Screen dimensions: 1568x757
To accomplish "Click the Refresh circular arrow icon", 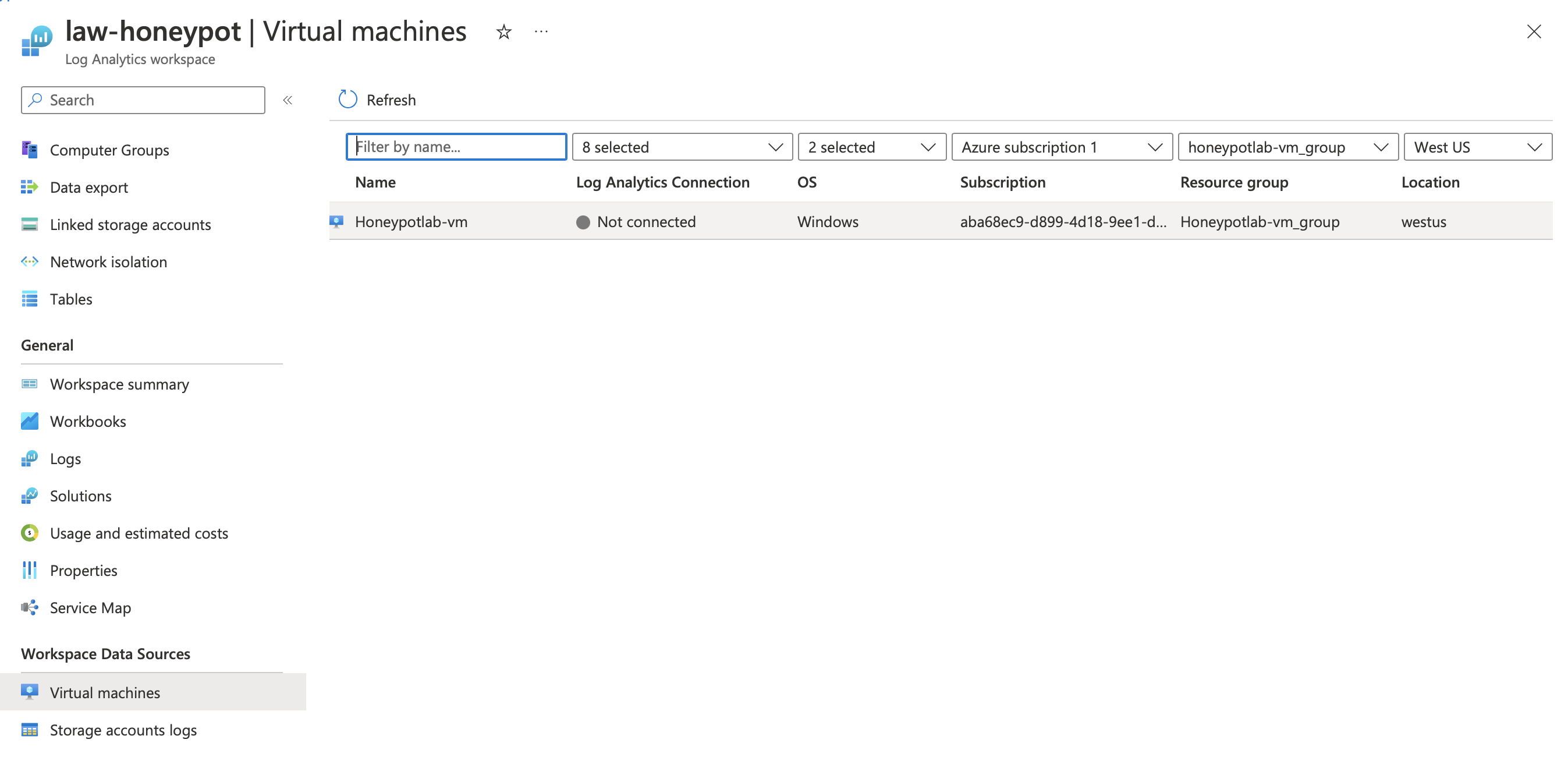I will [347, 99].
